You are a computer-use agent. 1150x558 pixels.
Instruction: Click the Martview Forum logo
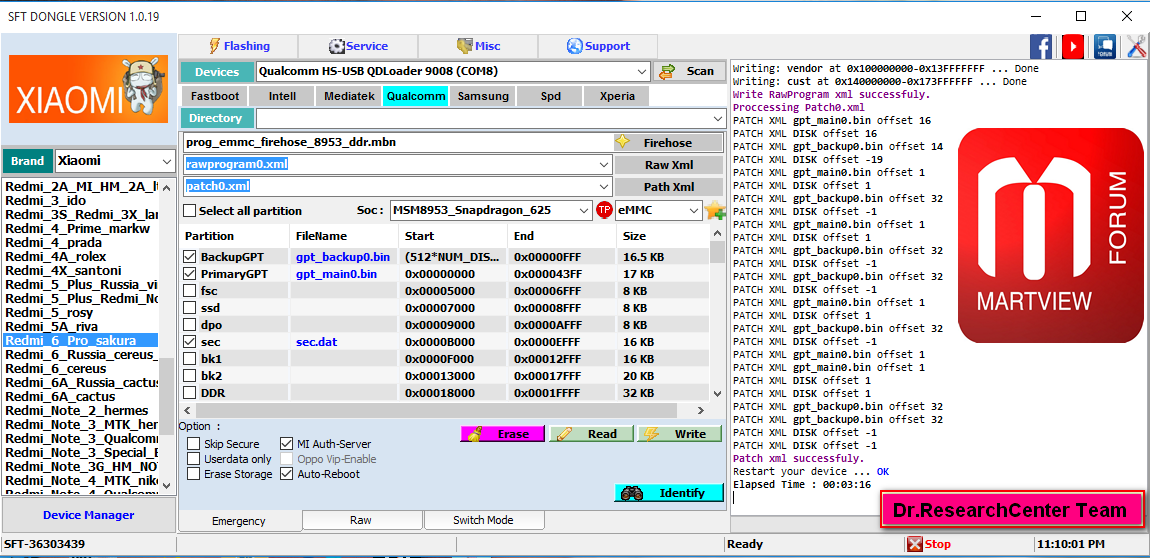[x=1050, y=237]
